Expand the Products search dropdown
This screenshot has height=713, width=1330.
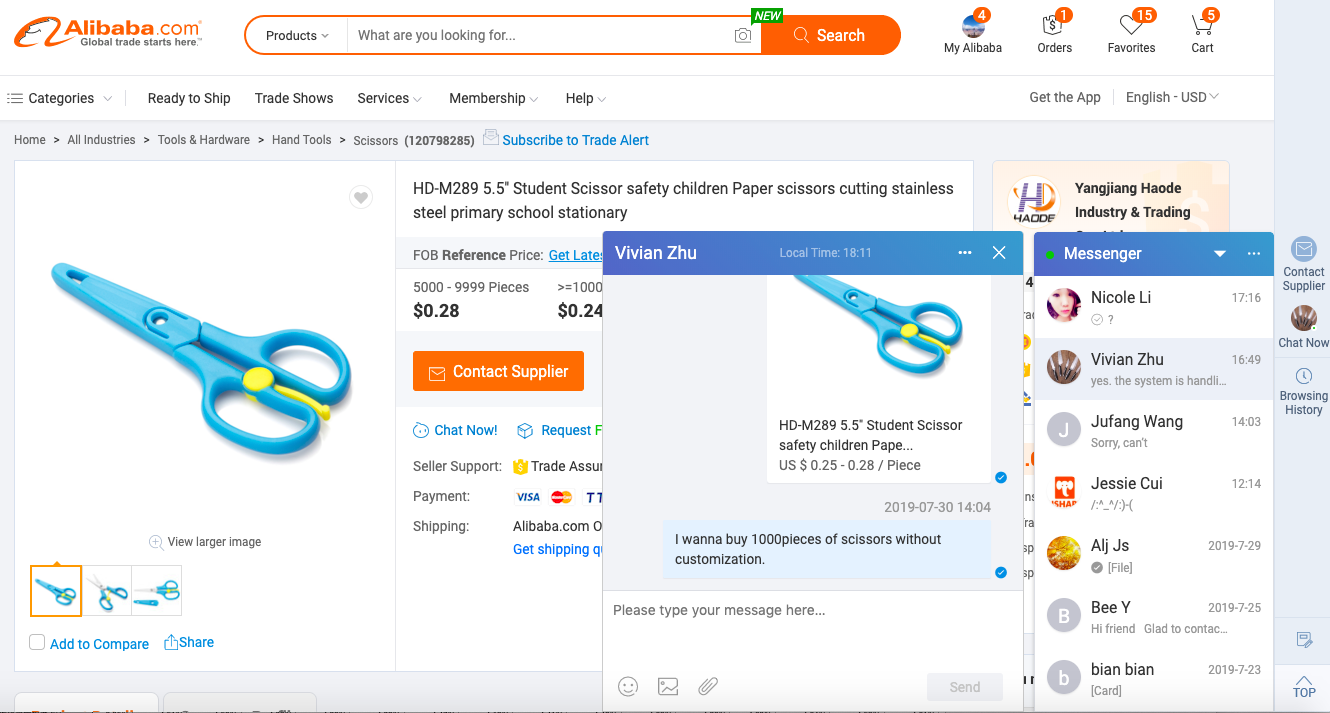tap(297, 36)
